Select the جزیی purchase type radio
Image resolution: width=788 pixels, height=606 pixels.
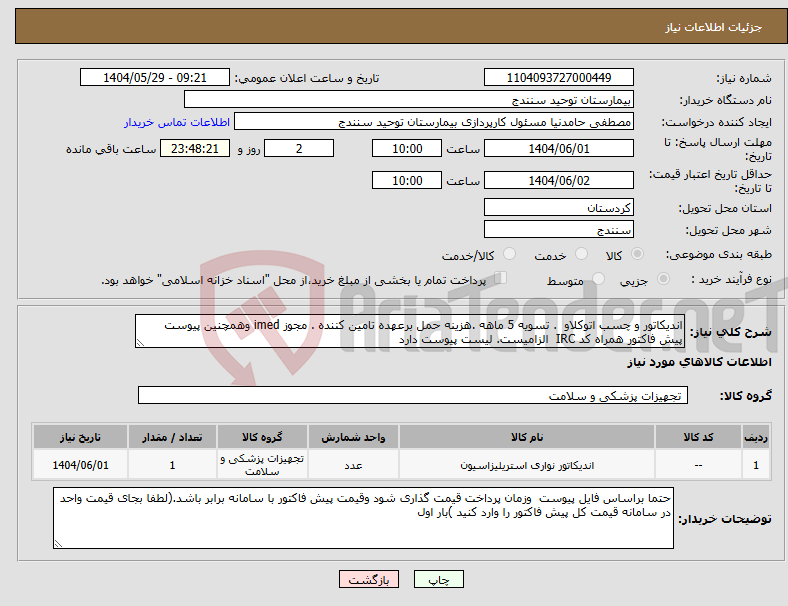(x=663, y=278)
